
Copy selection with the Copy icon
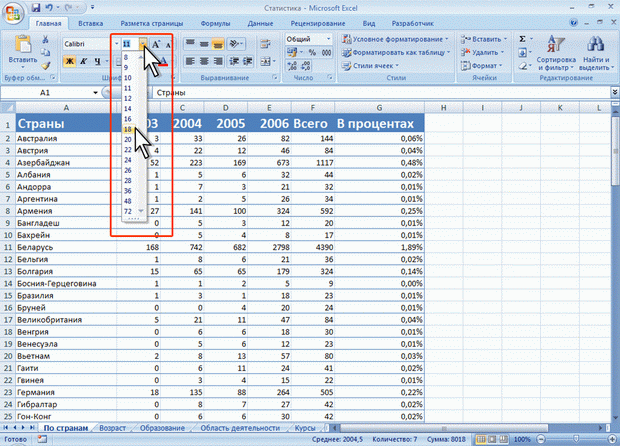(x=45, y=52)
